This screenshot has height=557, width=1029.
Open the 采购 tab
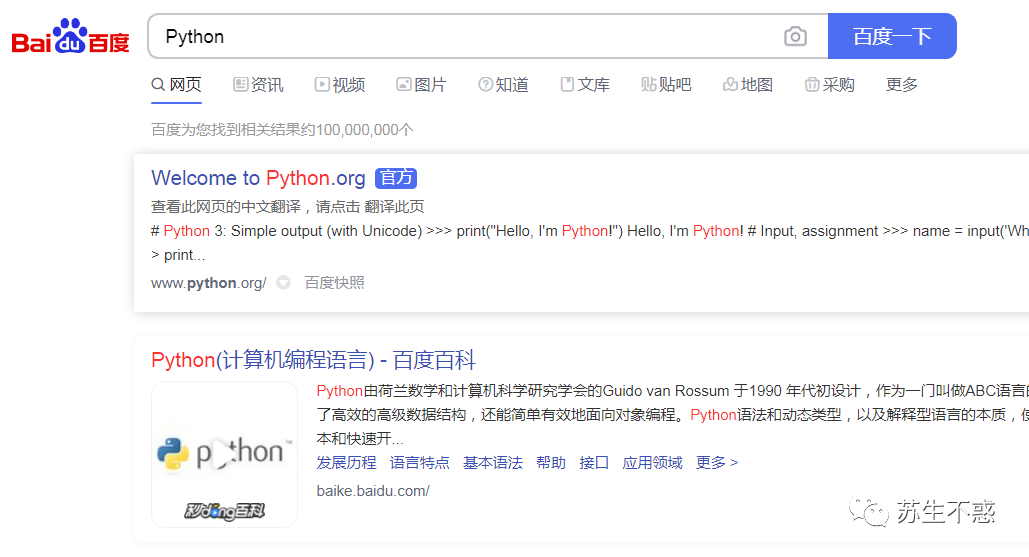tap(830, 85)
